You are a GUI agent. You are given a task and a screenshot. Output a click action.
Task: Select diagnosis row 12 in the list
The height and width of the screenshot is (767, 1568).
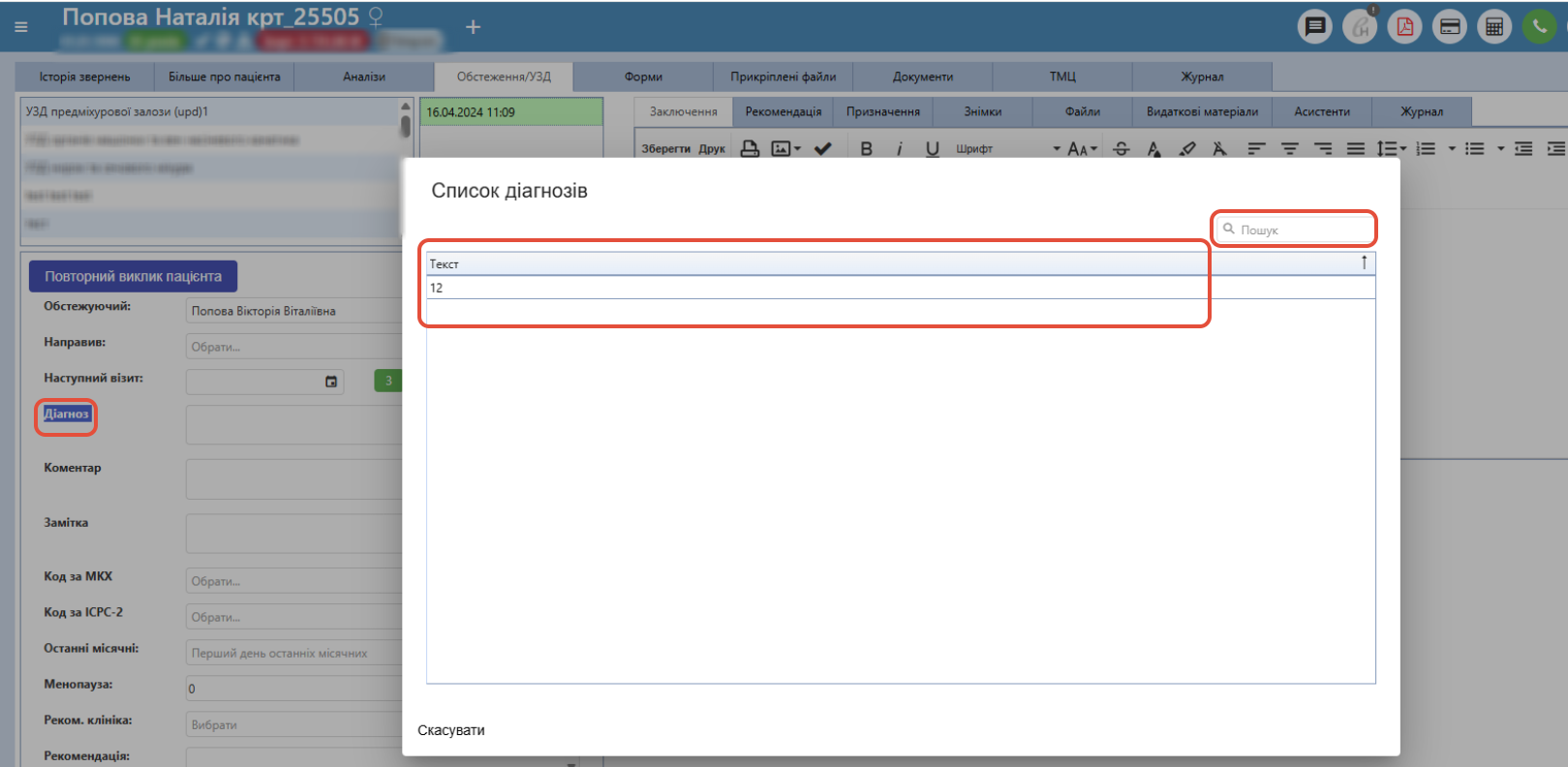(x=901, y=288)
